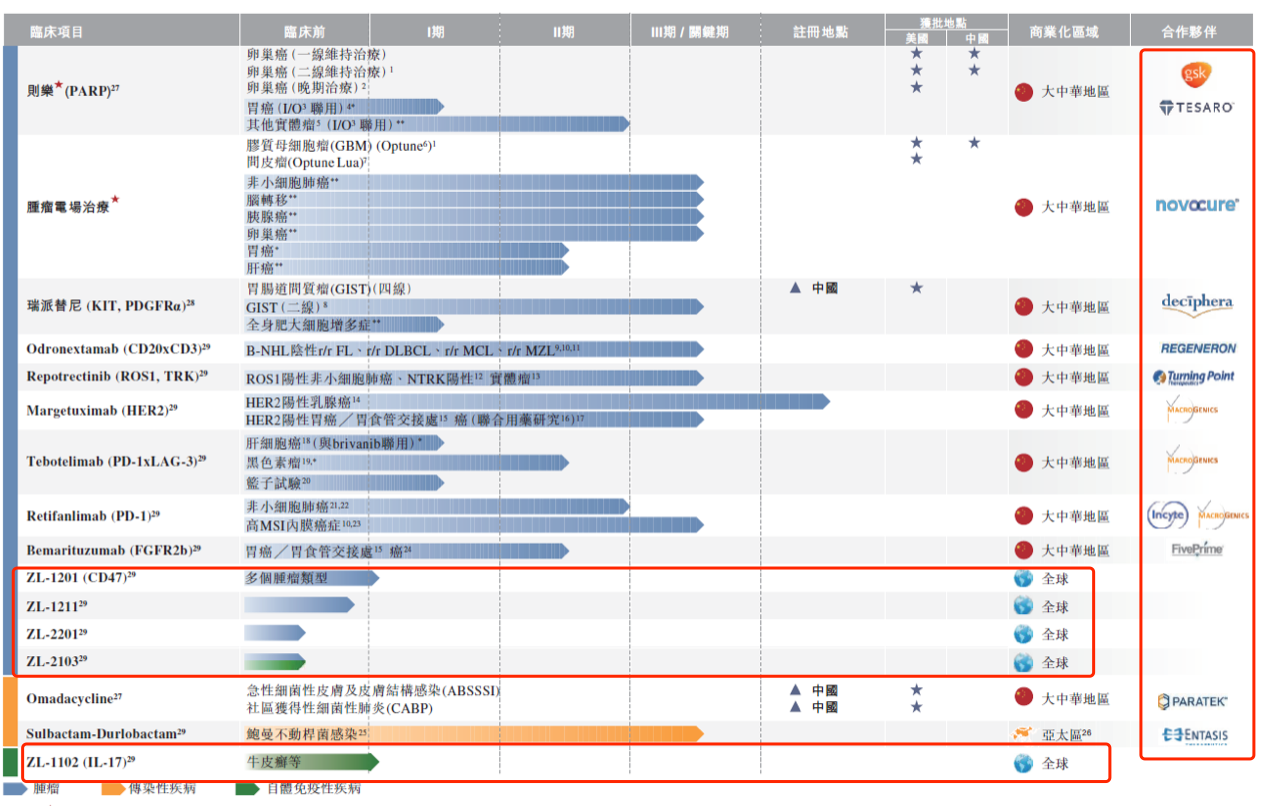
Task: Click the China flag in 腫瘤電場治療 row
Action: 1023,207
